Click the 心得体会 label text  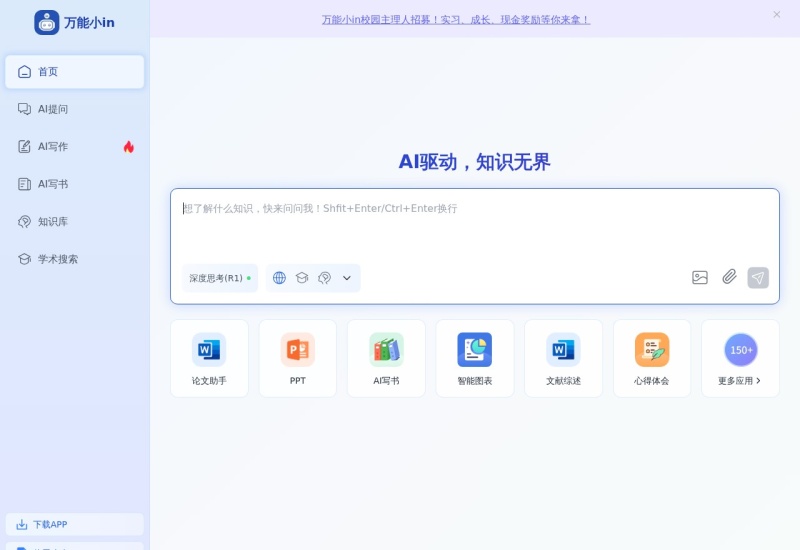point(652,381)
